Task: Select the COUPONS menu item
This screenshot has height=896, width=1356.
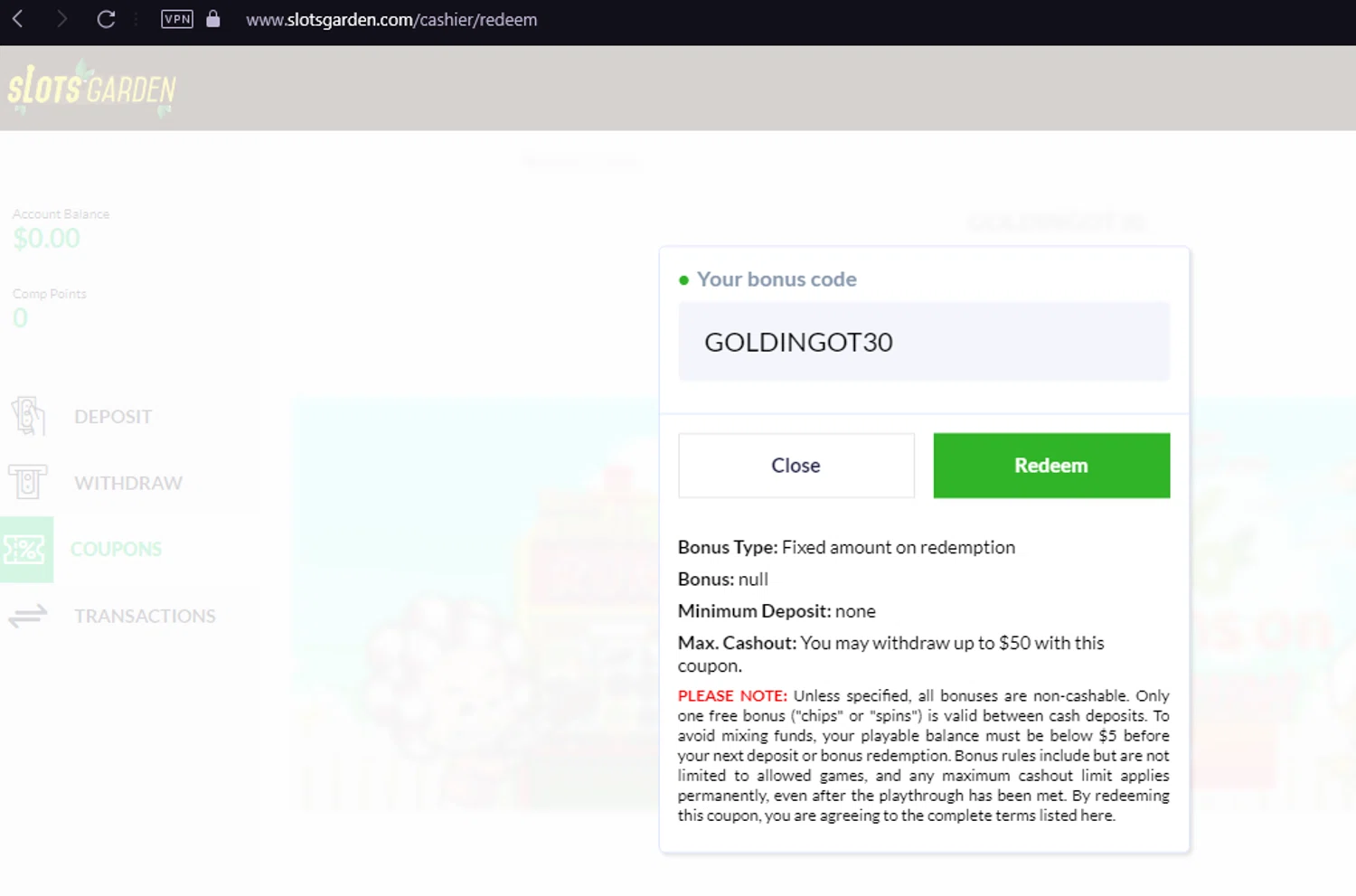Action: (116, 549)
